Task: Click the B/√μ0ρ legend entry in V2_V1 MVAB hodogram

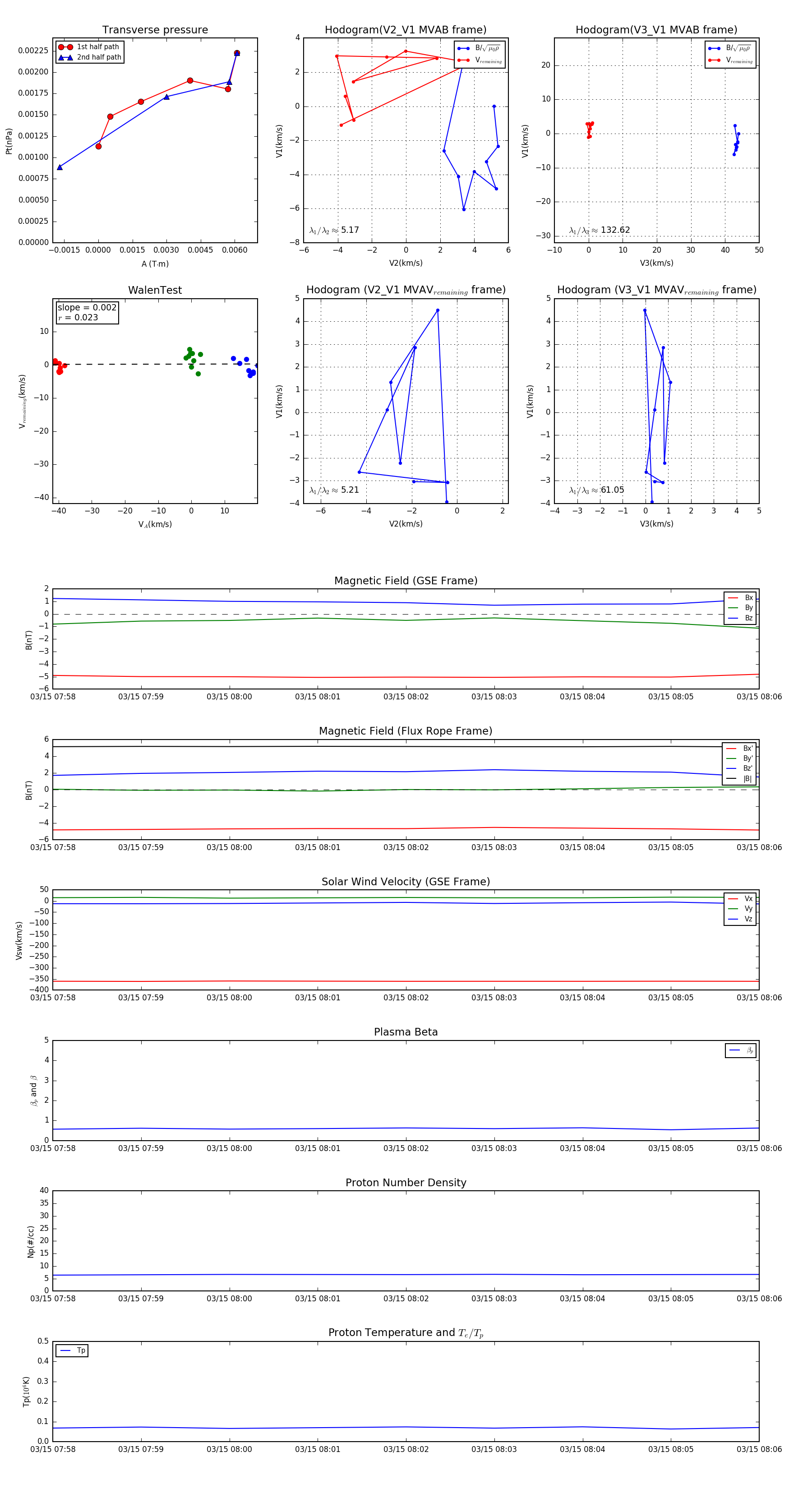Action: 480,49
